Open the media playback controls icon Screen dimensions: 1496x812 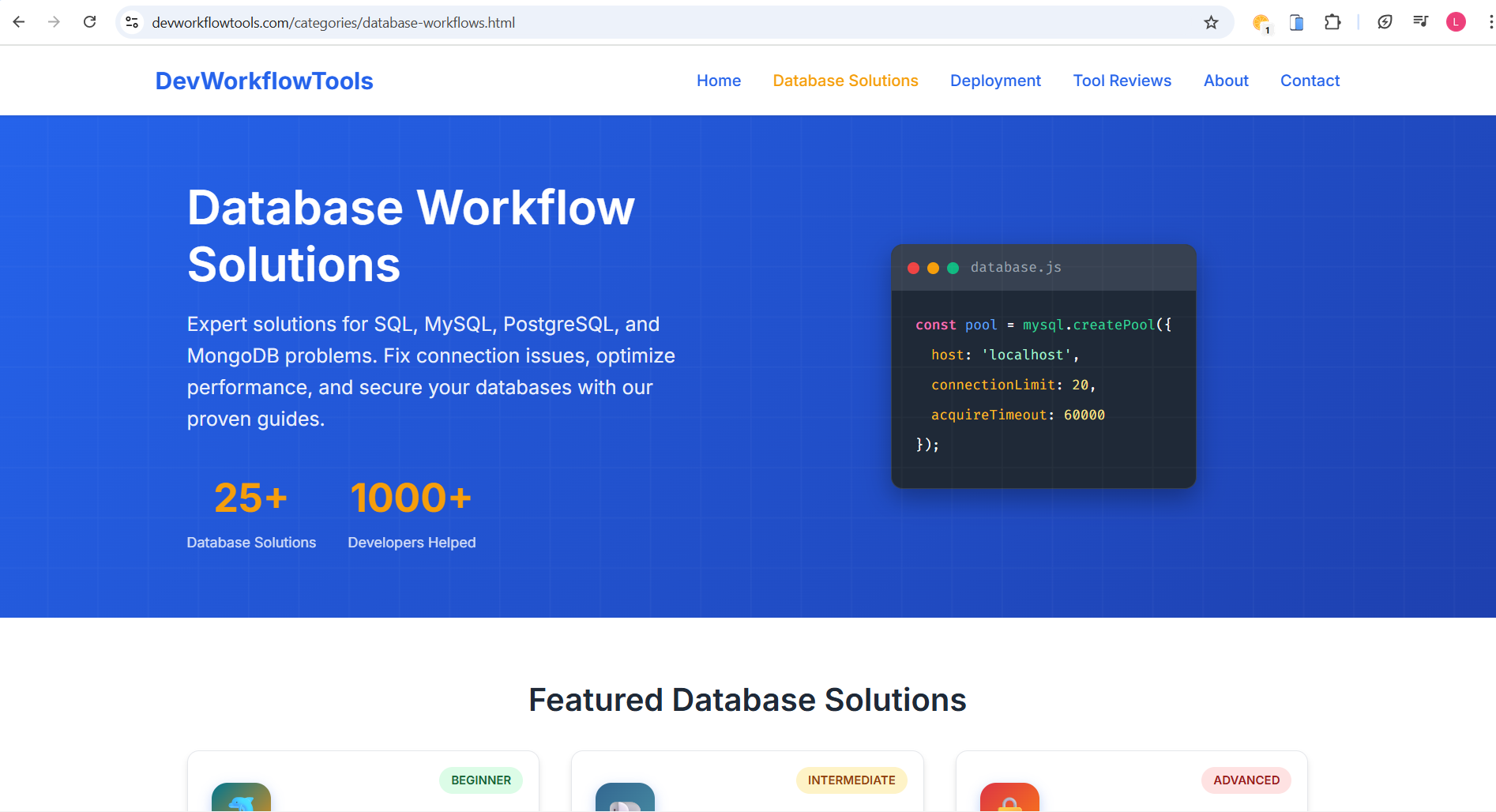pos(1420,22)
